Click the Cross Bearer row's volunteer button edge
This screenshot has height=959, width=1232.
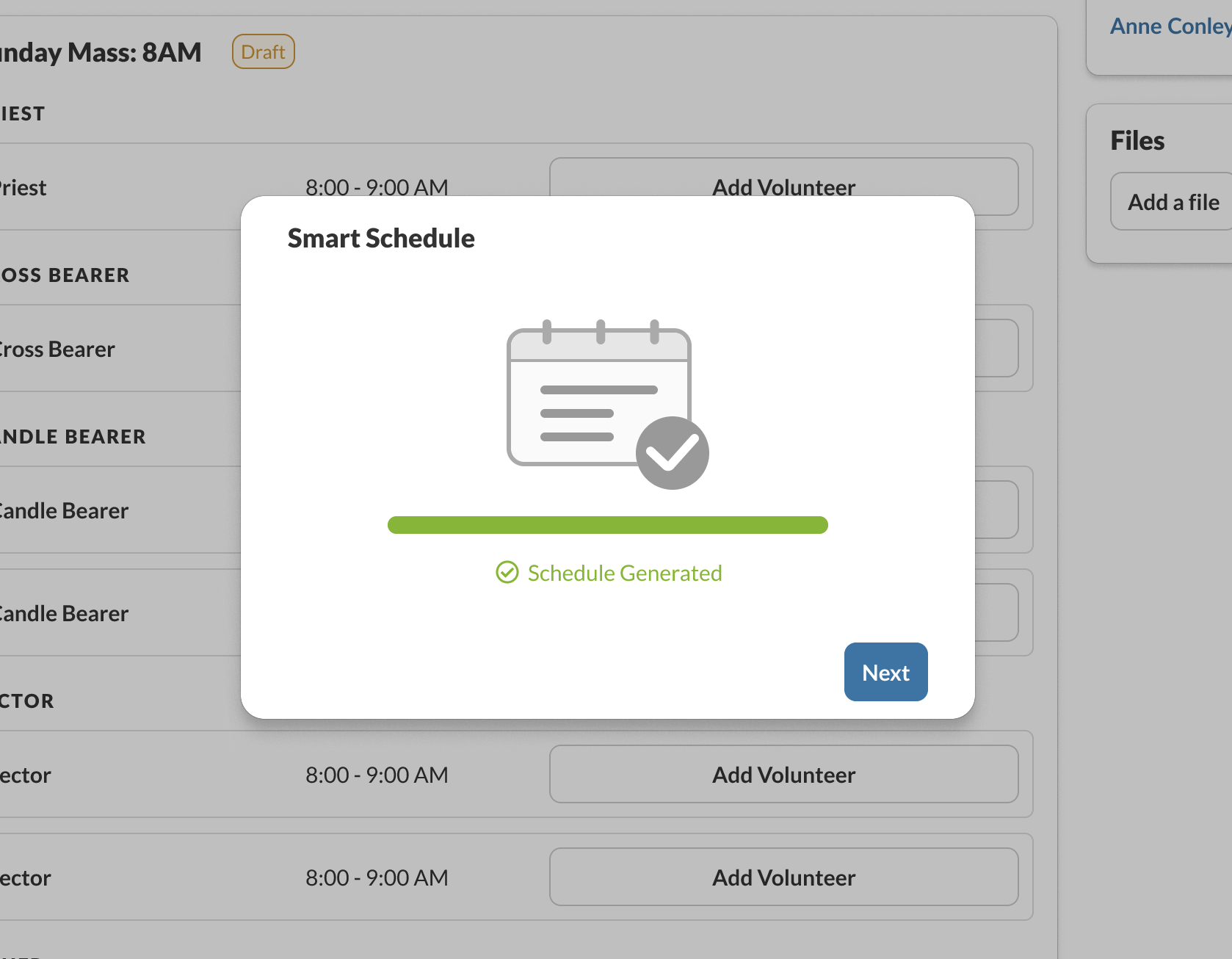tap(997, 348)
